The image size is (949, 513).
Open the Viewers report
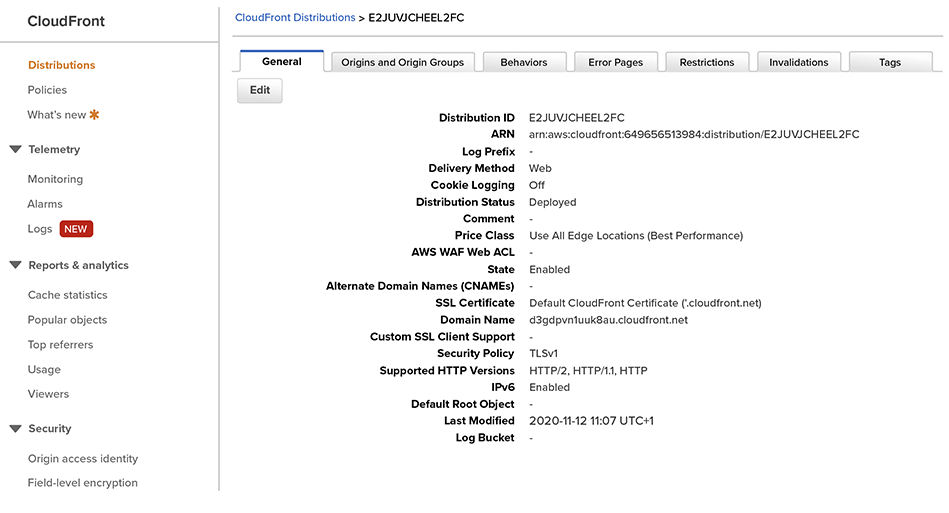tap(48, 394)
